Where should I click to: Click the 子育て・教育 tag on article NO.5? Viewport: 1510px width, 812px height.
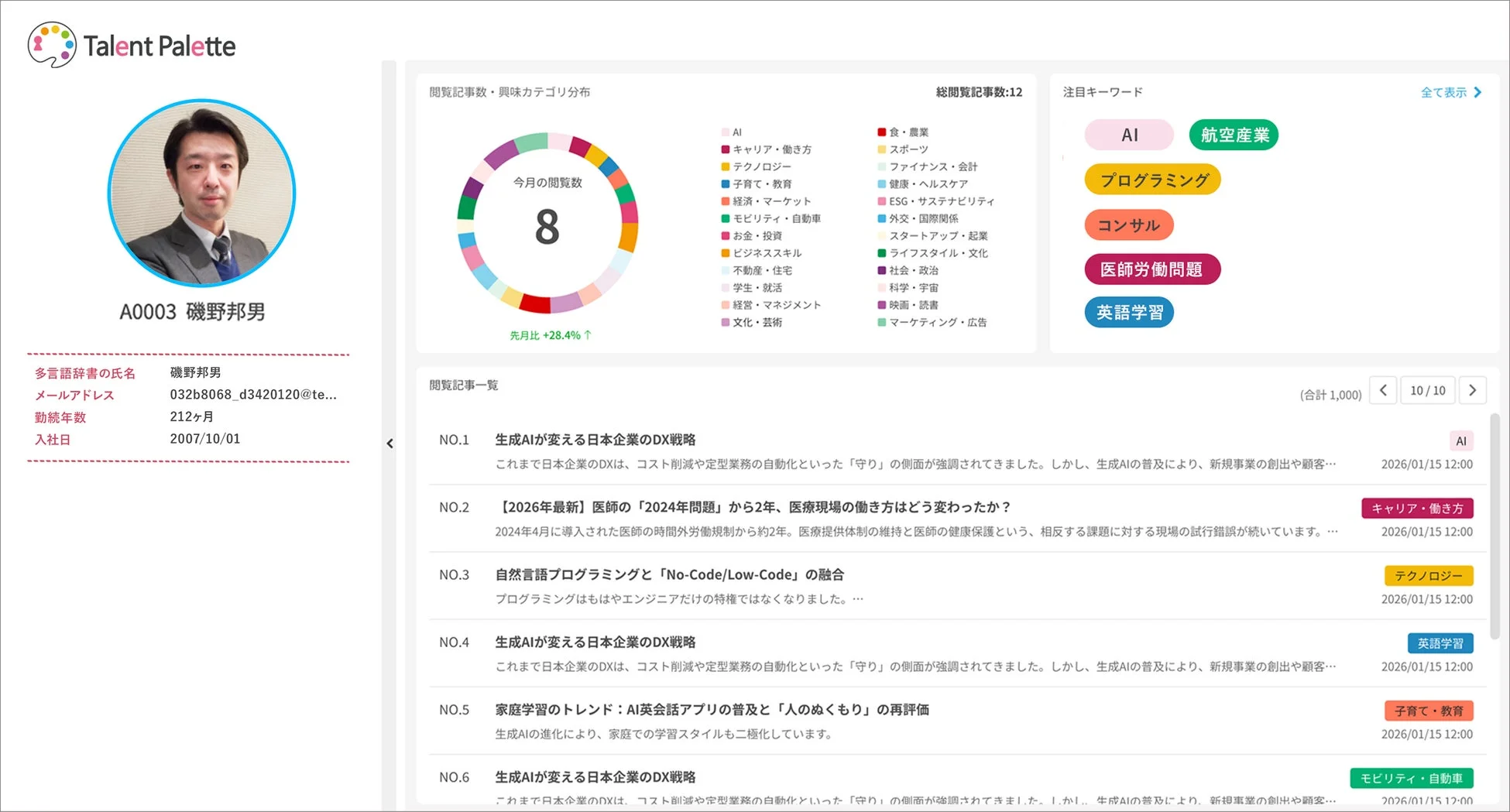pyautogui.click(x=1428, y=710)
